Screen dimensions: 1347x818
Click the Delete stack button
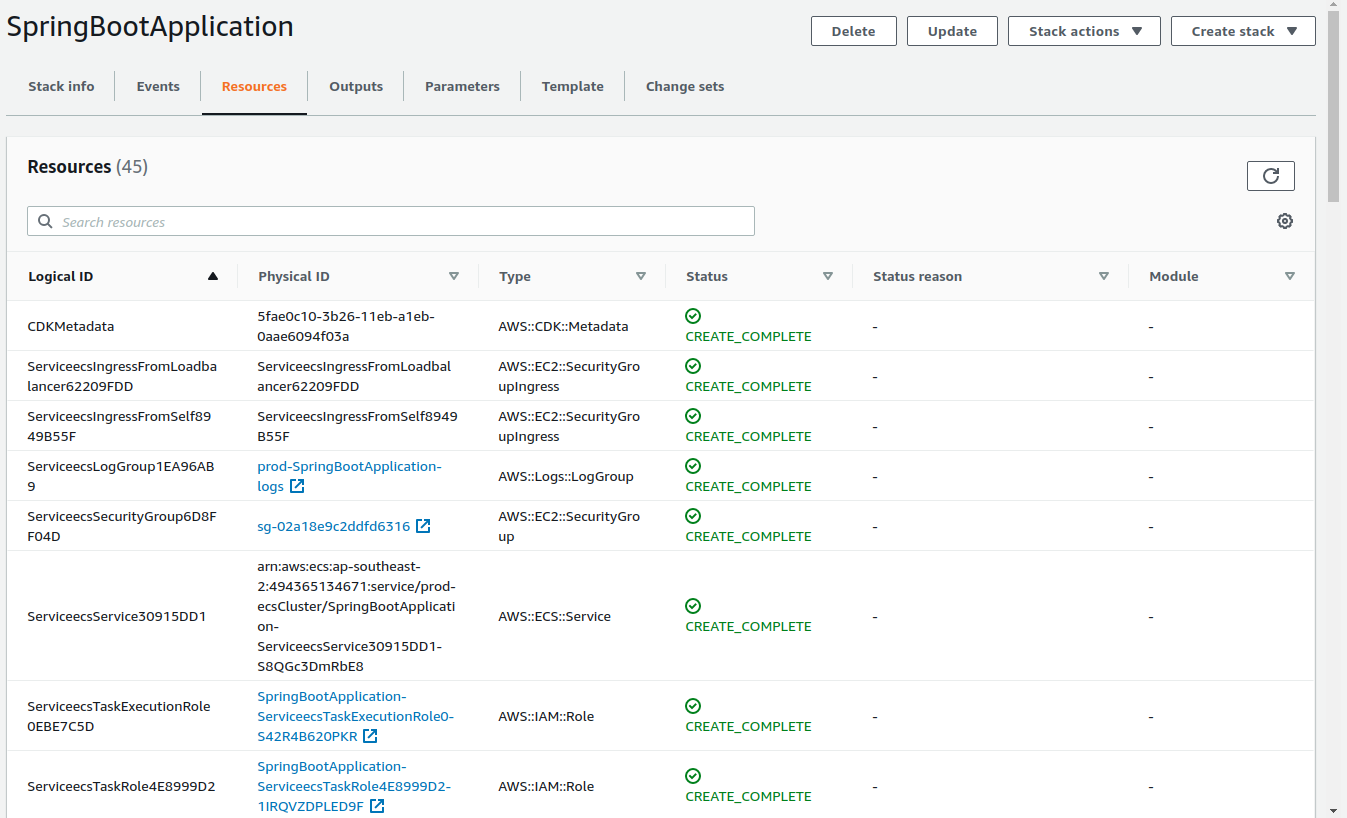(x=853, y=31)
